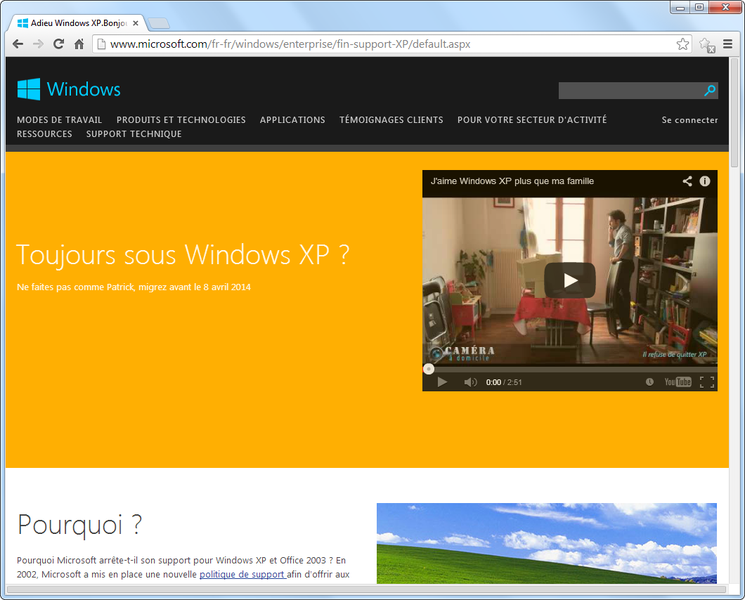
Task: Select 'Support technique' in the navigation
Action: point(134,134)
